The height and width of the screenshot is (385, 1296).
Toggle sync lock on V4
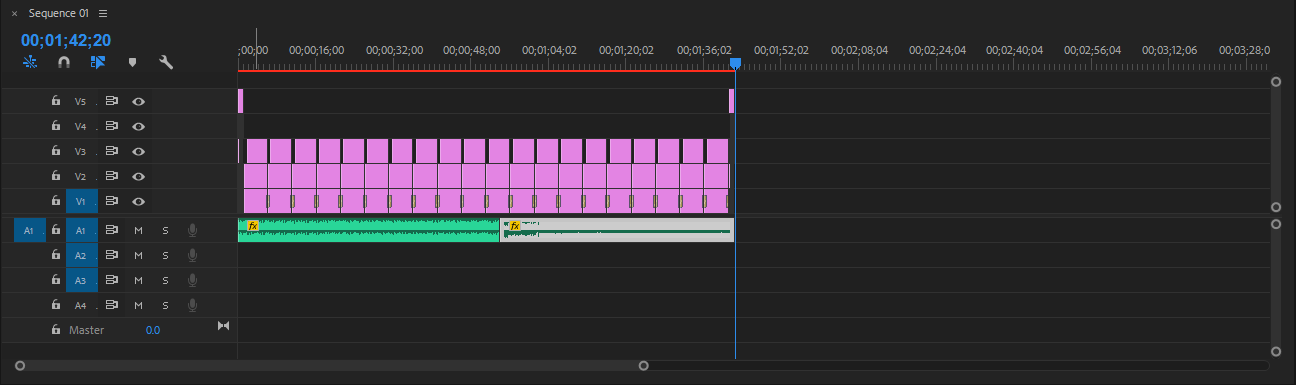(x=112, y=126)
